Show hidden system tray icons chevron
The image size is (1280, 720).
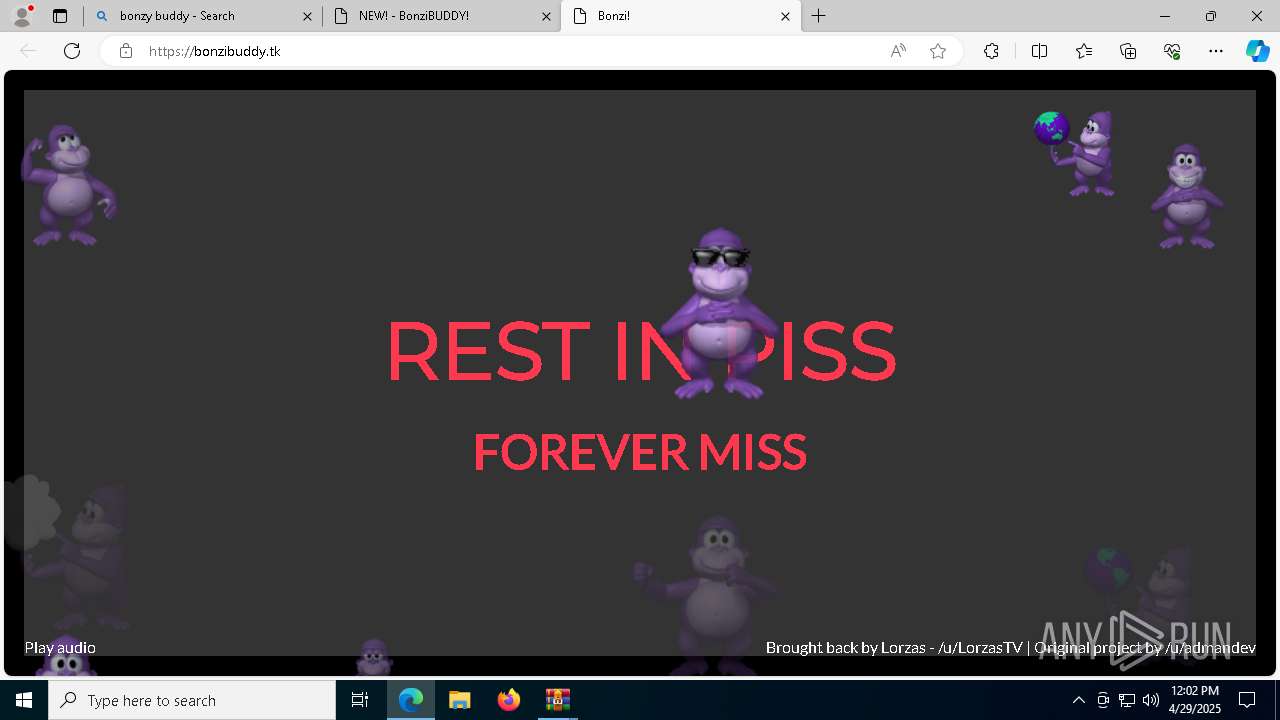(x=1078, y=700)
